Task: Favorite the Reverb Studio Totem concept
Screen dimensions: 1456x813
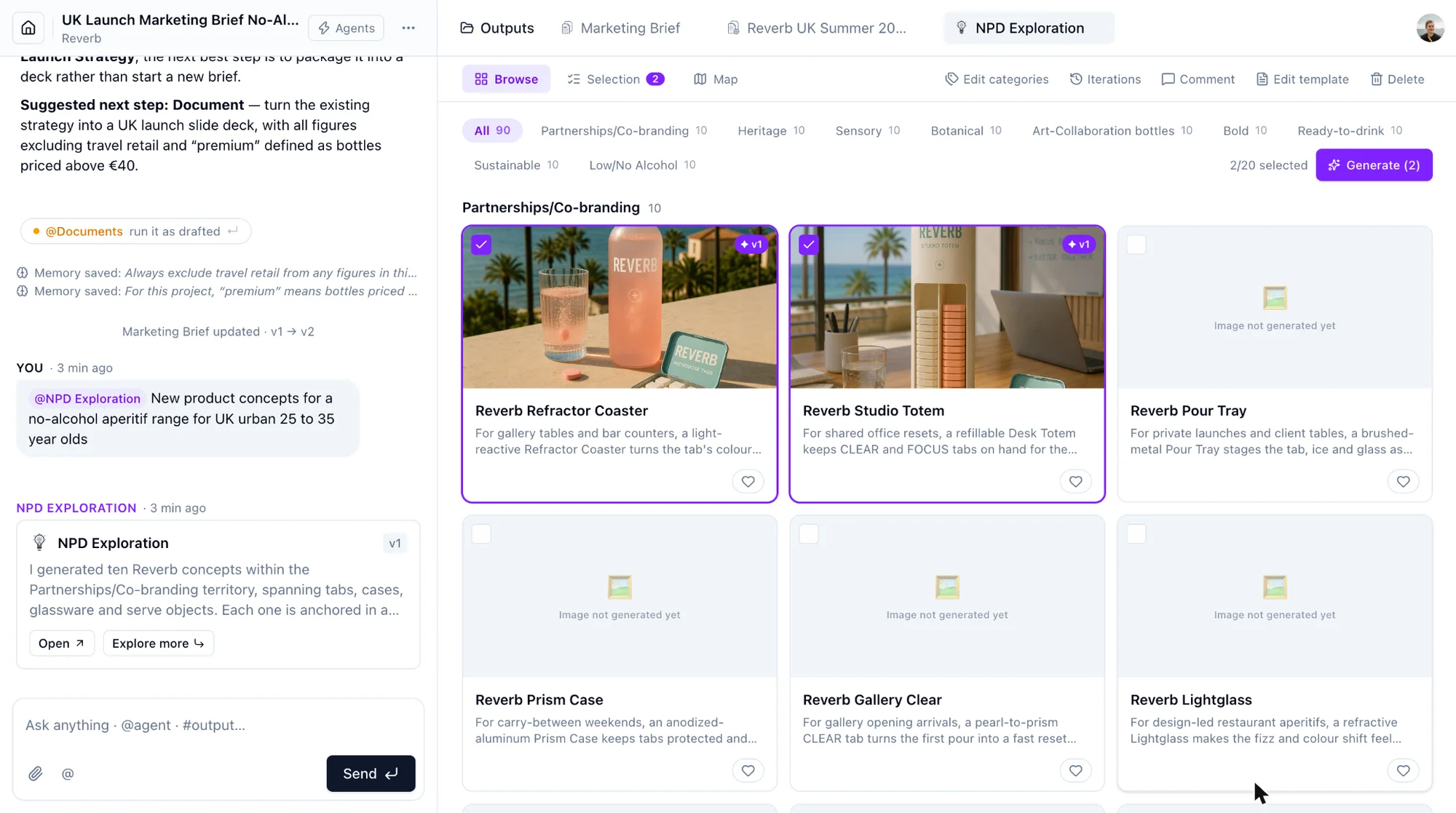Action: (x=1075, y=481)
